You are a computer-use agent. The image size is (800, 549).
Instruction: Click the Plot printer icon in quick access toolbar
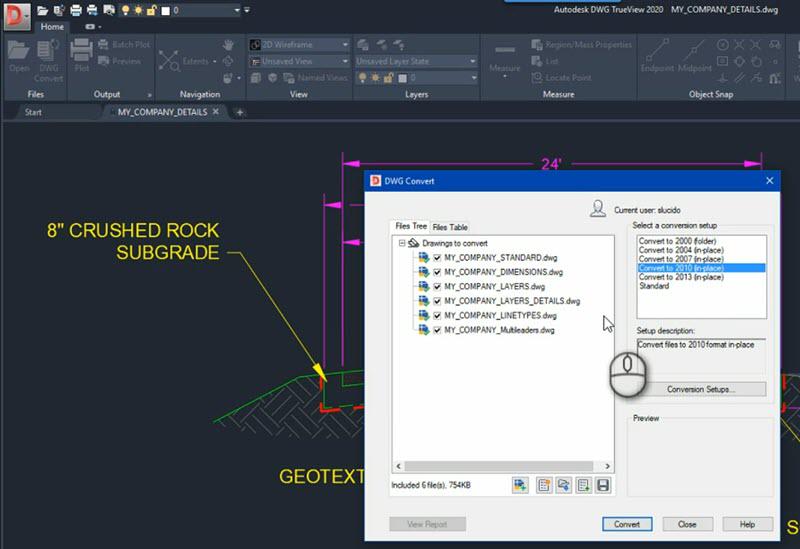76,10
